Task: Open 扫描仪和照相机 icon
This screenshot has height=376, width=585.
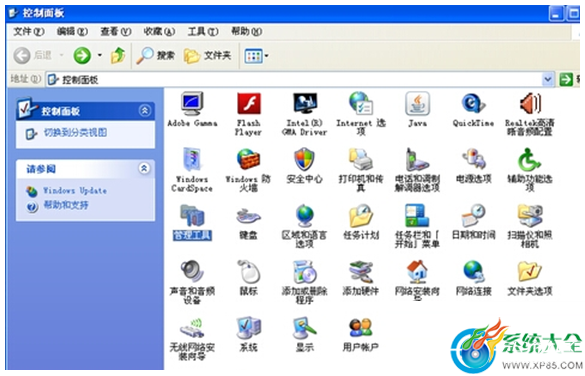Action: pyautogui.click(x=530, y=216)
